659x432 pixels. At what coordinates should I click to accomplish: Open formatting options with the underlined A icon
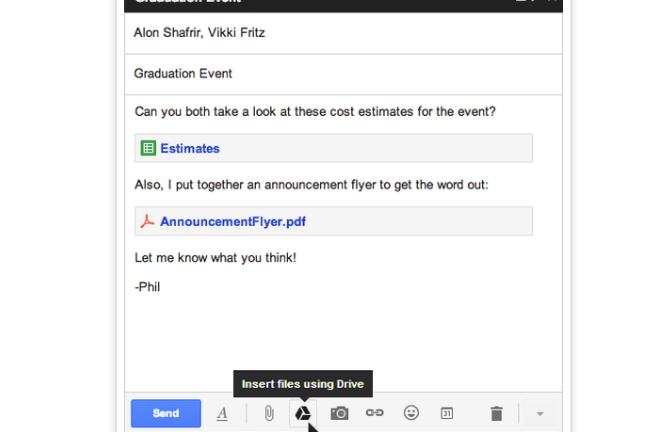222,414
